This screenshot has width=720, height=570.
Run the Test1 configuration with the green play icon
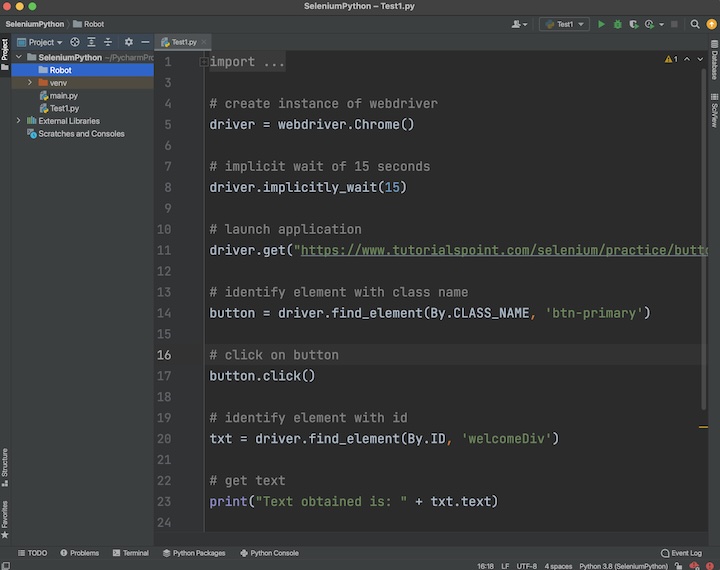coord(601,24)
